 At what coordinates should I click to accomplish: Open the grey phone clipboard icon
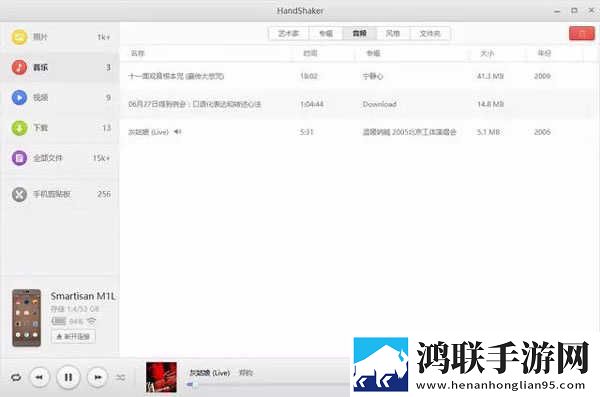point(19,194)
